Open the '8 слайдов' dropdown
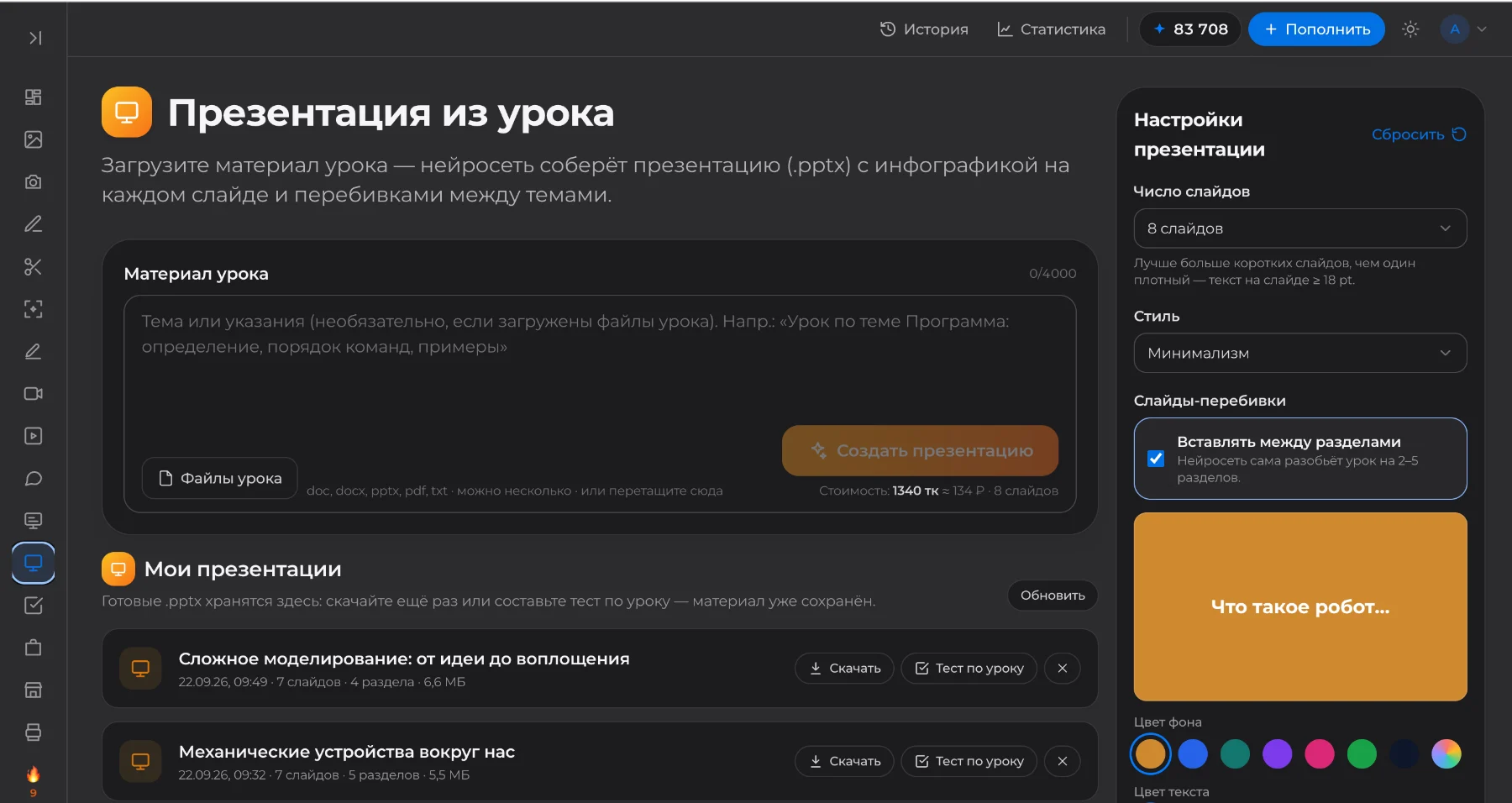1512x803 pixels. pyautogui.click(x=1300, y=228)
